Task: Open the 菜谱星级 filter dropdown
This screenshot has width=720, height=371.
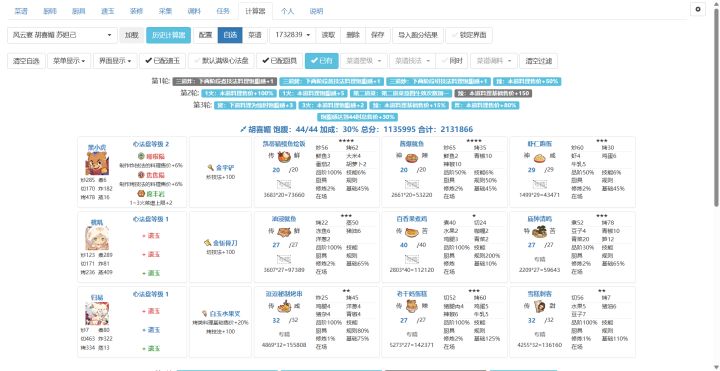Action: [x=363, y=61]
